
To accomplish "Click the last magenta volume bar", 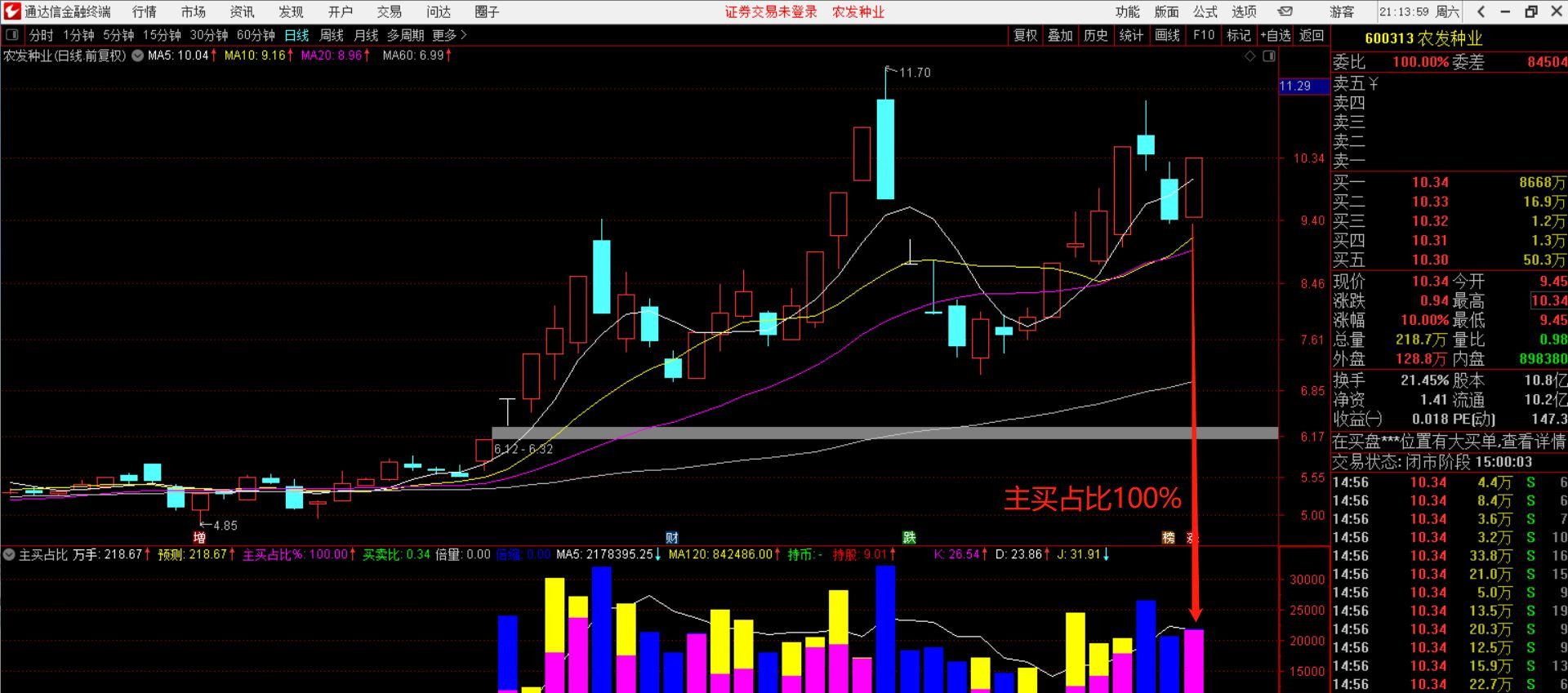I will [1193, 660].
